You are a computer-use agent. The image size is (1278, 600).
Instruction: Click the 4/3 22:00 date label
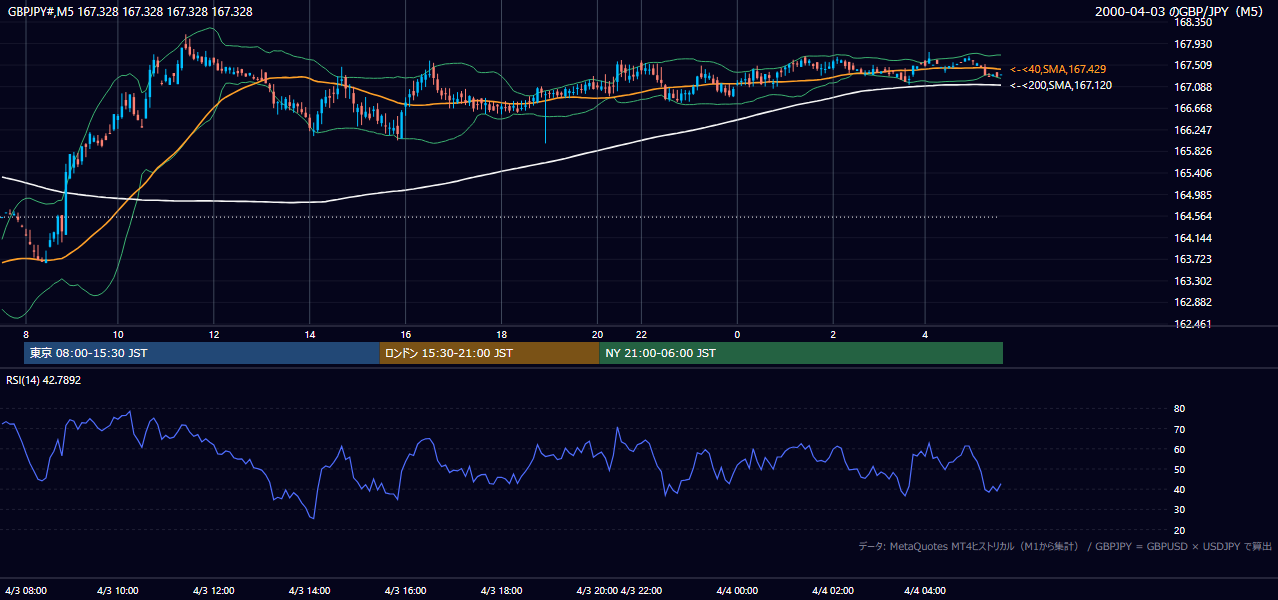[643, 591]
